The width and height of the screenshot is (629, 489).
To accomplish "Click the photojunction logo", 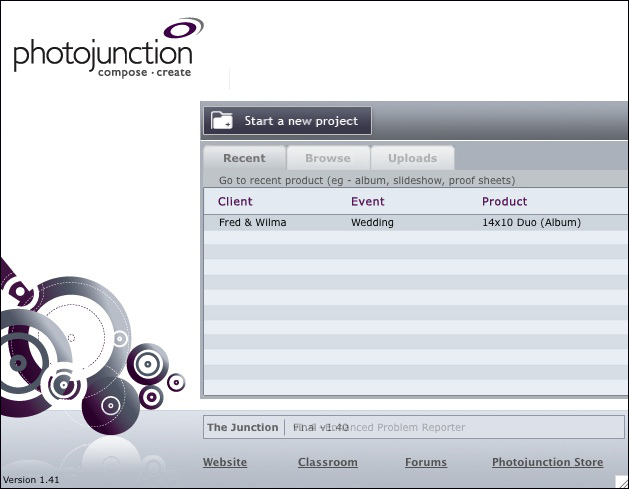I will pyautogui.click(x=108, y=48).
